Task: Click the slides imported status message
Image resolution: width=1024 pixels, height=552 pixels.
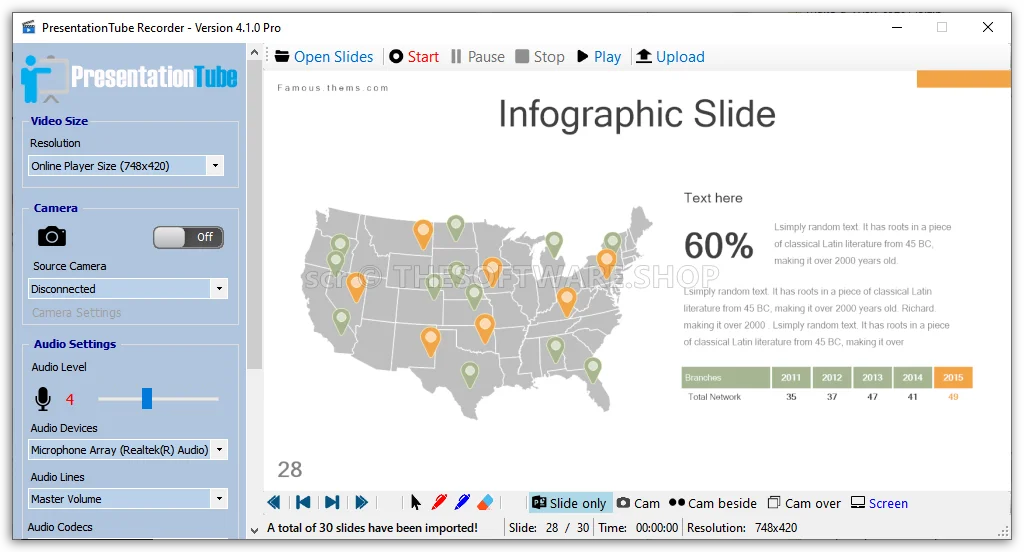Action: pyautogui.click(x=372, y=528)
